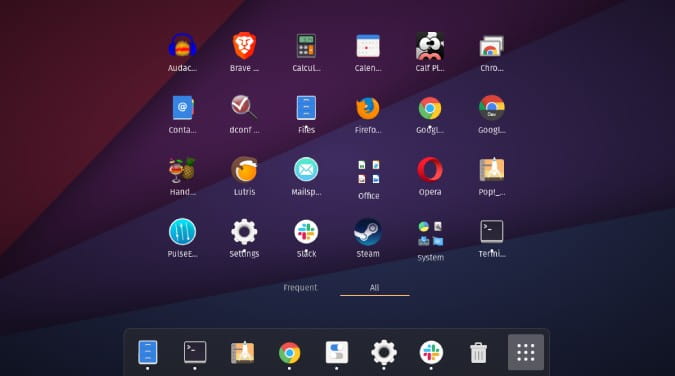The height and width of the screenshot is (376, 675).
Task: Open Settings from the app grid
Action: 244,232
